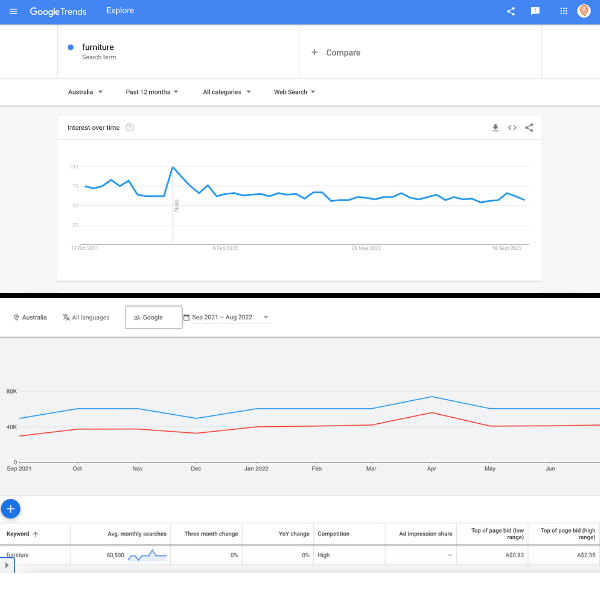Viewport: 600px width, 600px height.
Task: Click the Explore tab in header
Action: tap(120, 12)
